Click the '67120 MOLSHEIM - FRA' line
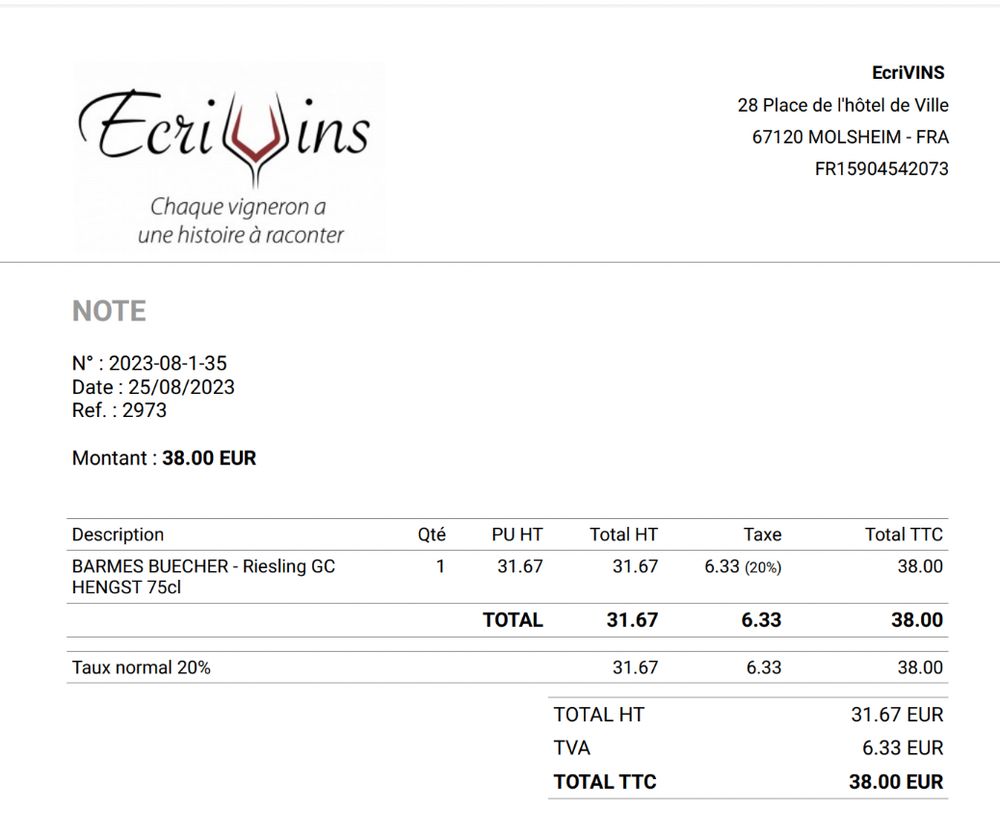Image resolution: width=1000 pixels, height=832 pixels. (x=850, y=137)
